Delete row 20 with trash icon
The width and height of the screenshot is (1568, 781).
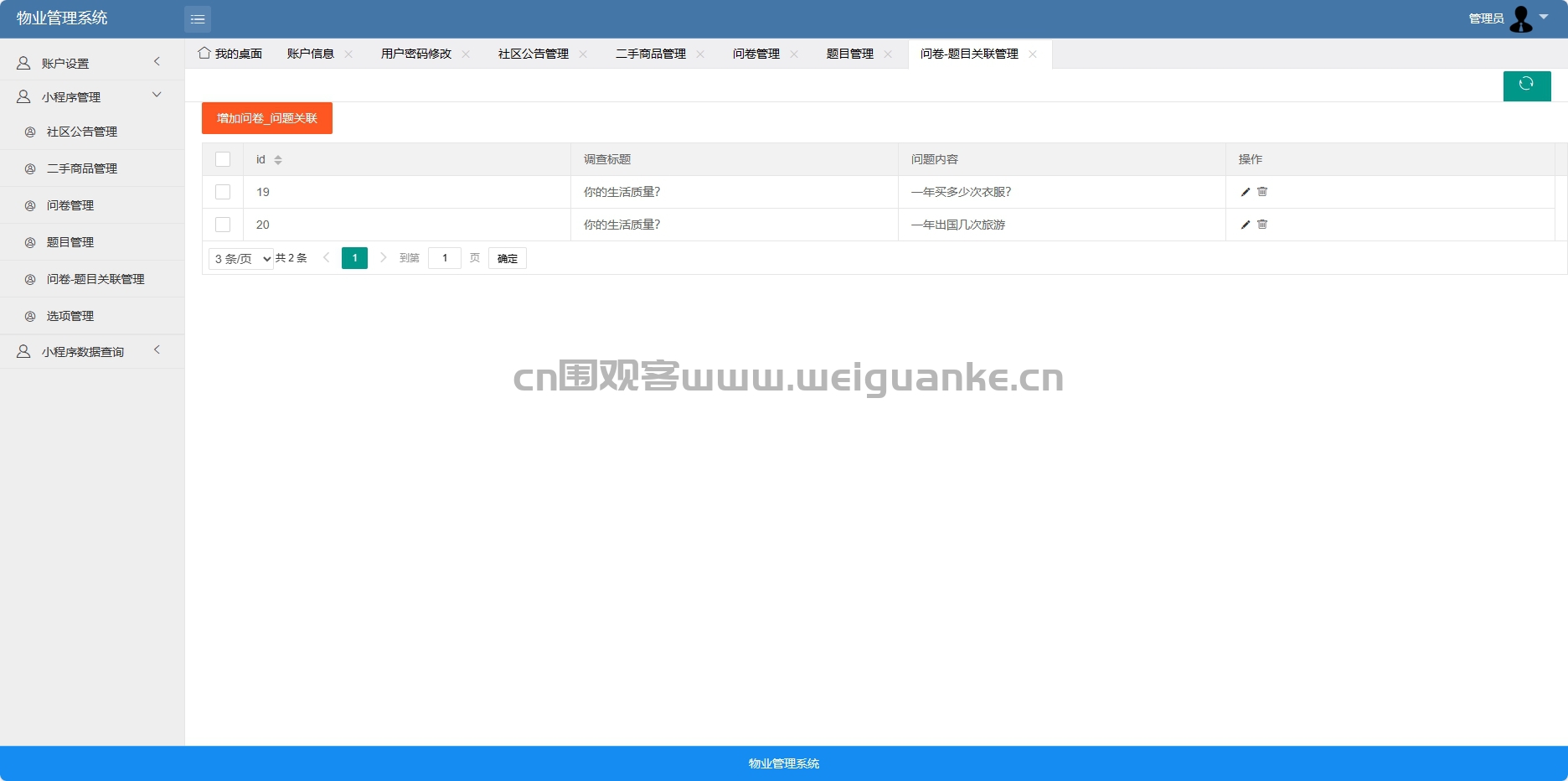click(1262, 225)
